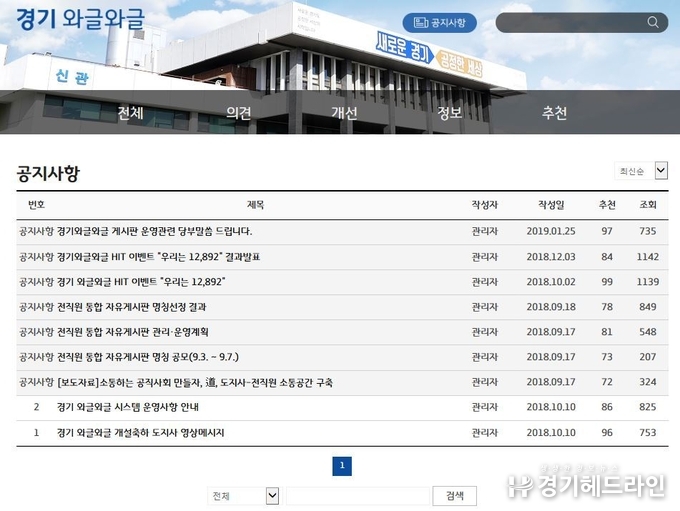Open post HIT 이벤트 결과발표
The height and width of the screenshot is (511, 680).
click(x=158, y=257)
